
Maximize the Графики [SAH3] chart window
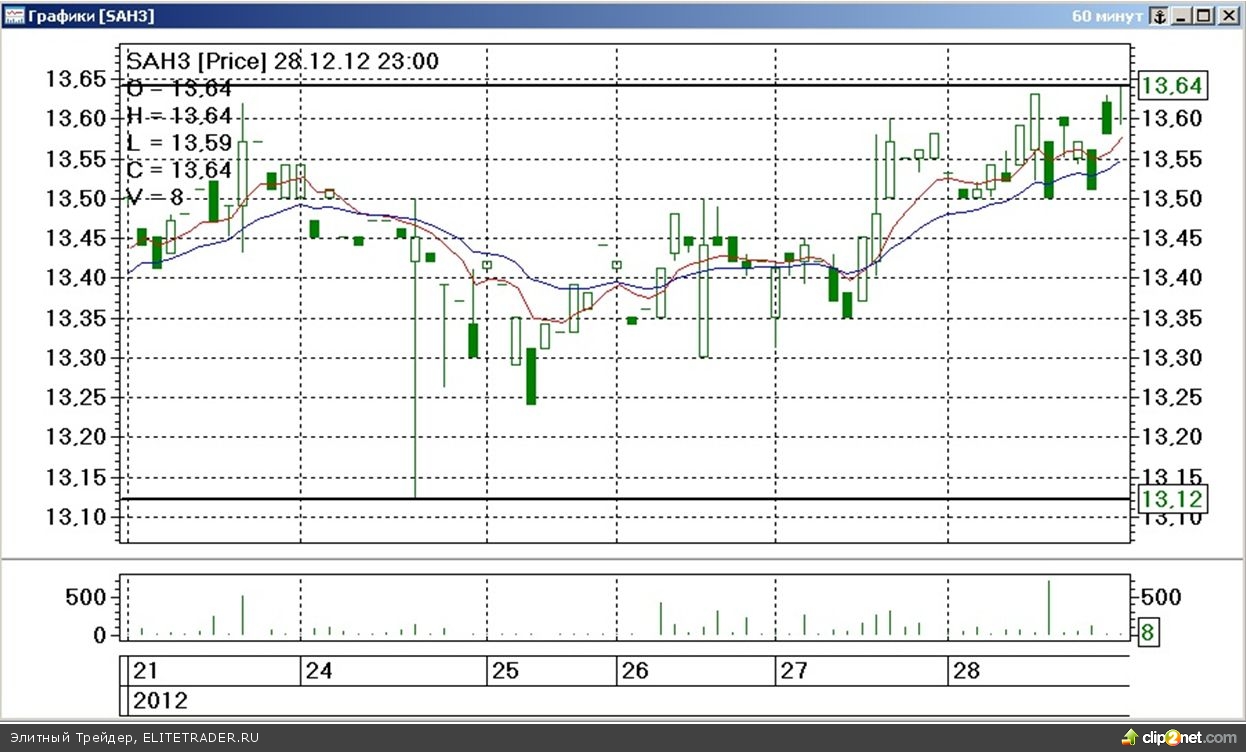1203,16
